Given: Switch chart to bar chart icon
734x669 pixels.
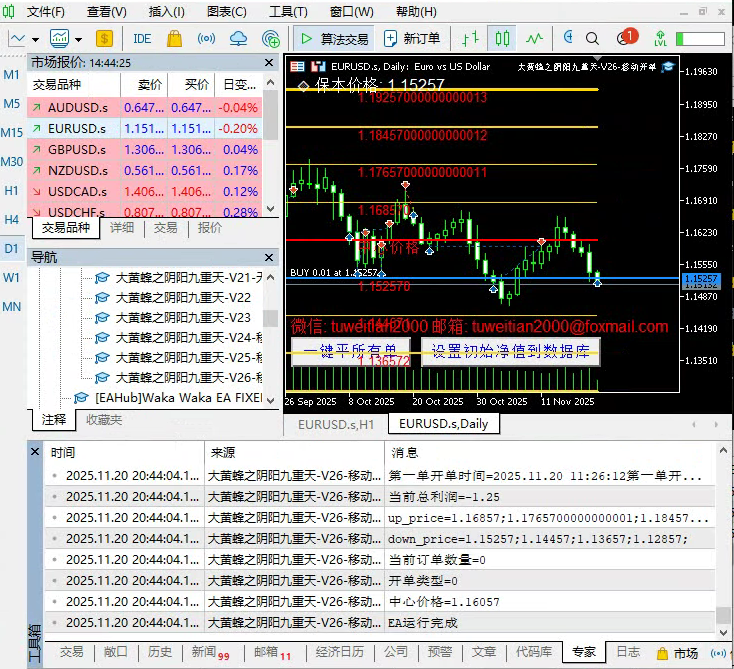Looking at the screenshot, I should pyautogui.click(x=469, y=39).
